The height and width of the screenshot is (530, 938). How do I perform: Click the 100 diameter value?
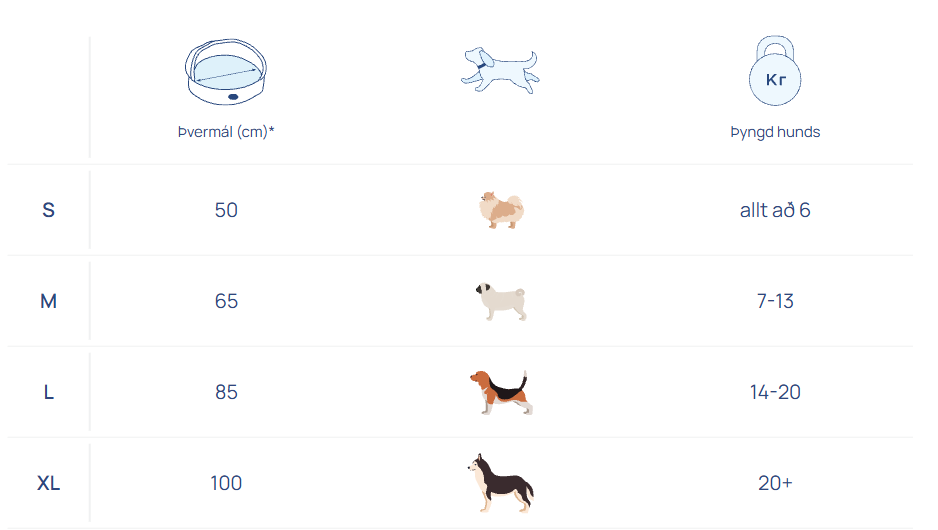click(226, 483)
